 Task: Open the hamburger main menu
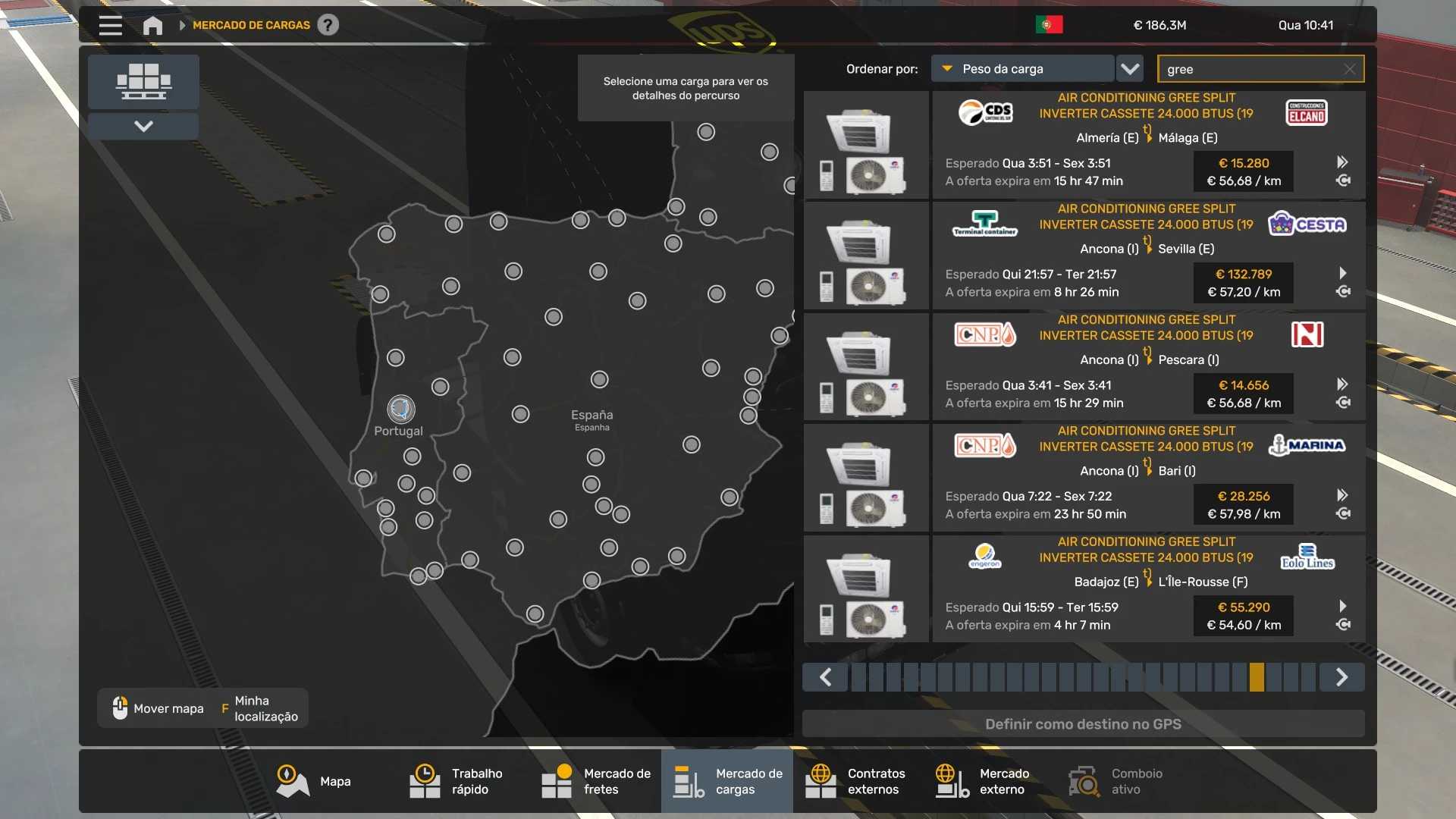click(x=110, y=25)
